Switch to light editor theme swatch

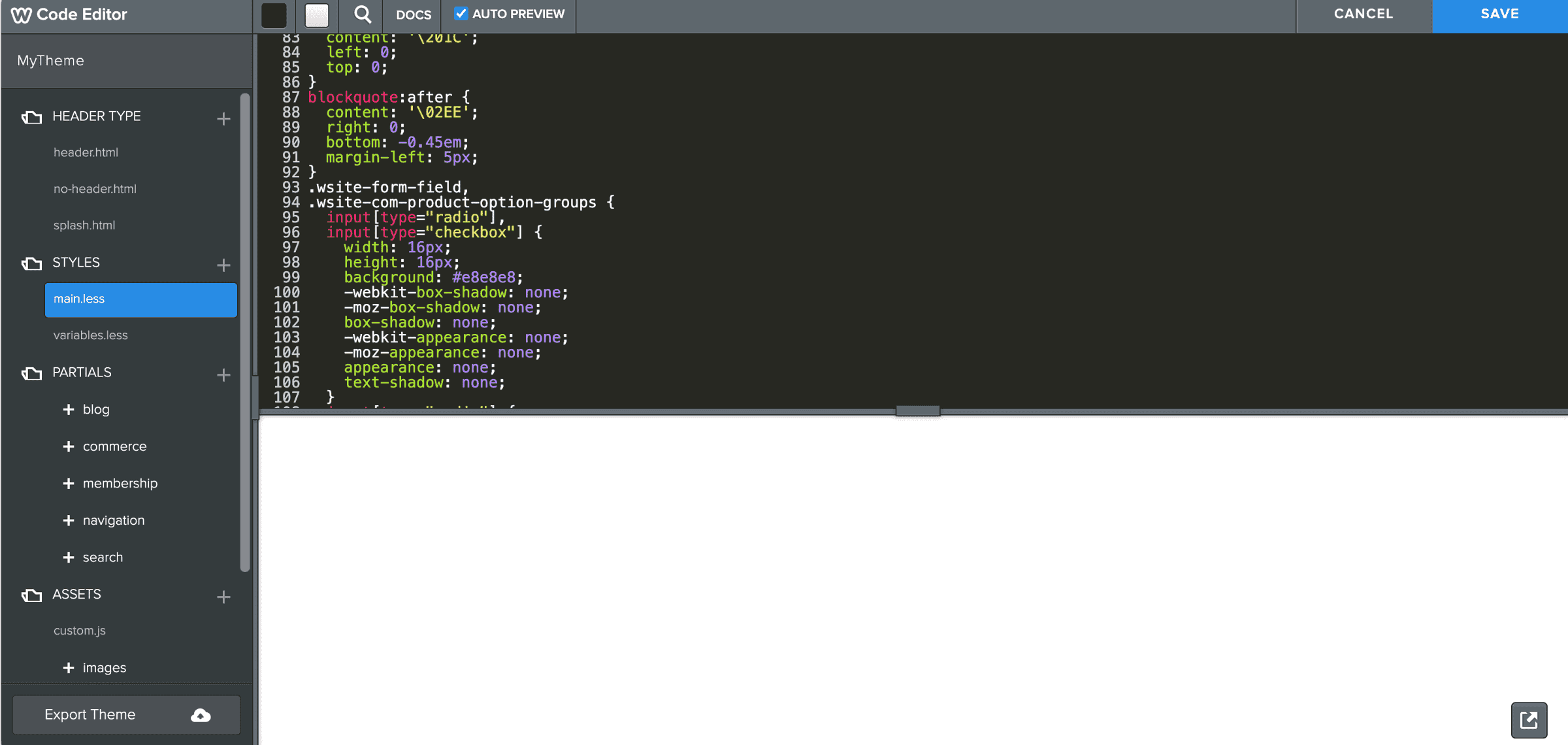[317, 15]
